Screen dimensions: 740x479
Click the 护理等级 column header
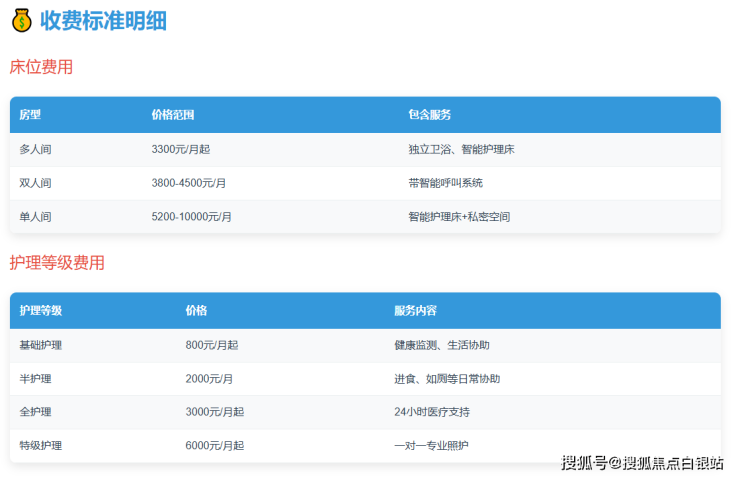point(41,311)
